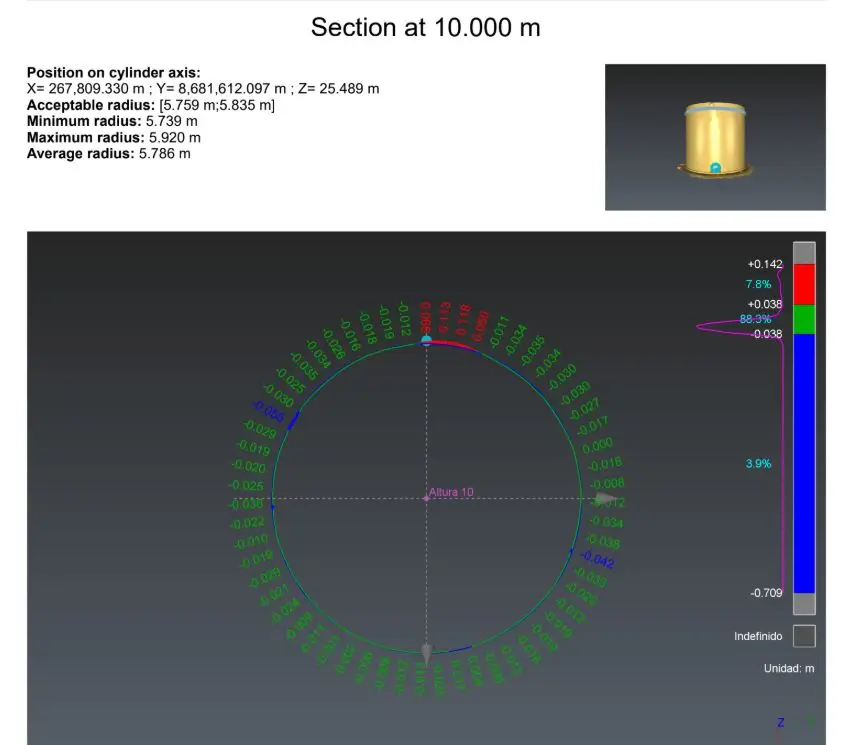This screenshot has width=852, height=745.
Task: Click the Section at 10.000 m title
Action: 425,27
